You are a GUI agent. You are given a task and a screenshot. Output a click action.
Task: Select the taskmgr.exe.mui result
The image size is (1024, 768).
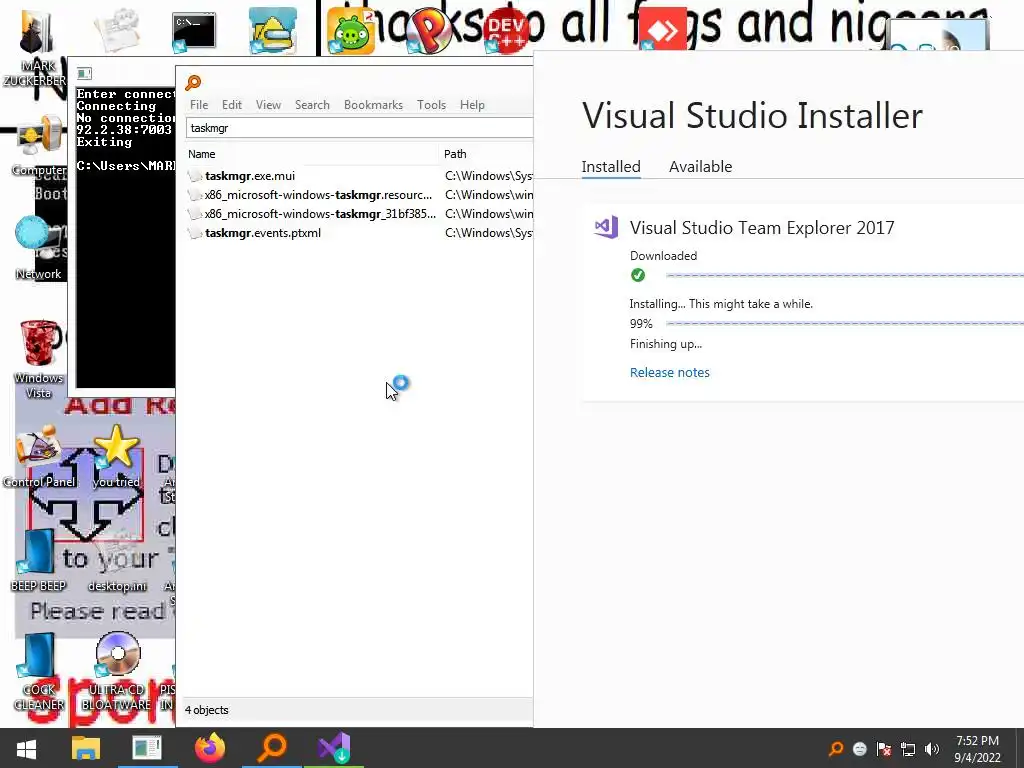(359, 176)
